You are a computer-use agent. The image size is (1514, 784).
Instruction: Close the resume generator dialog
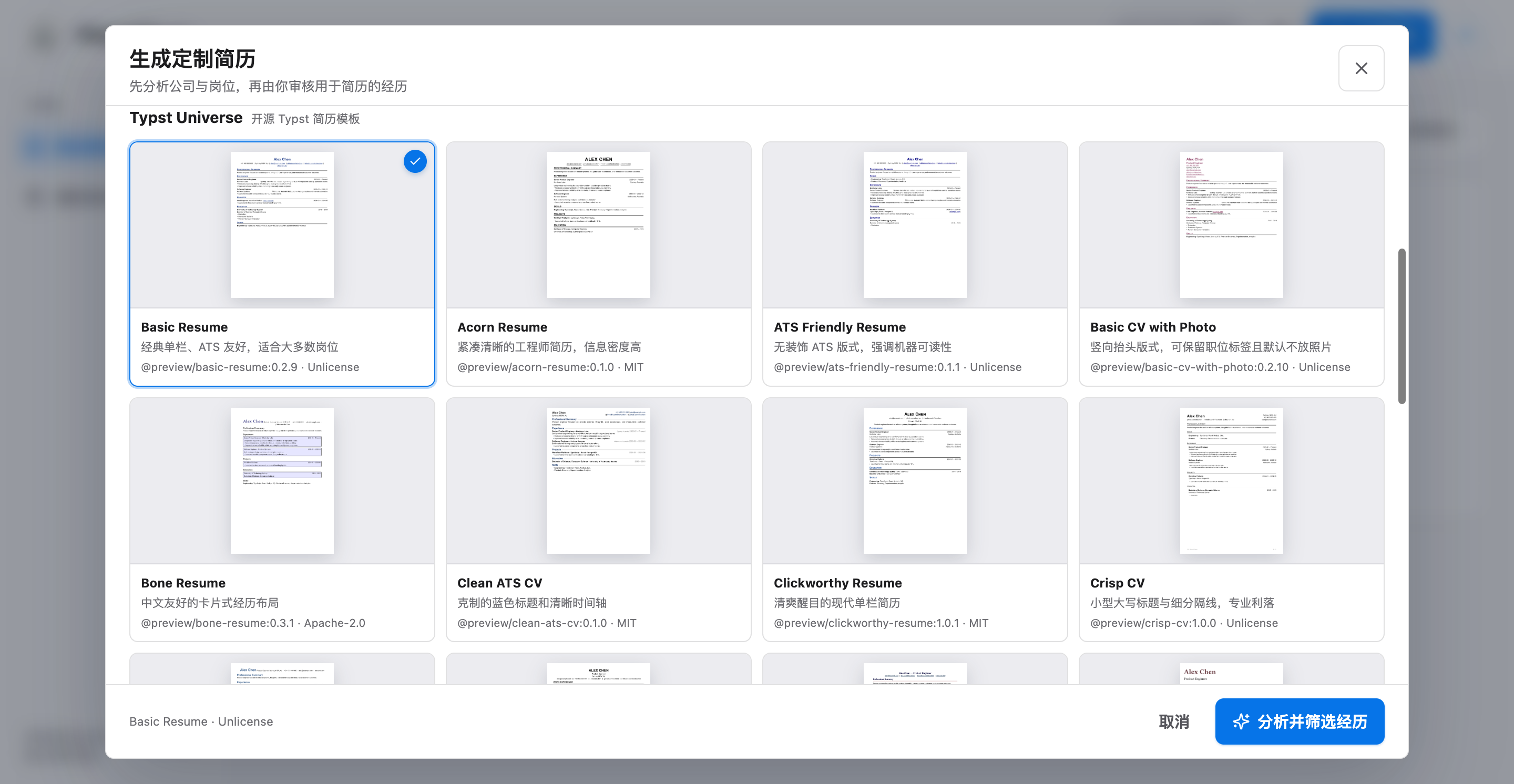[x=1360, y=68]
